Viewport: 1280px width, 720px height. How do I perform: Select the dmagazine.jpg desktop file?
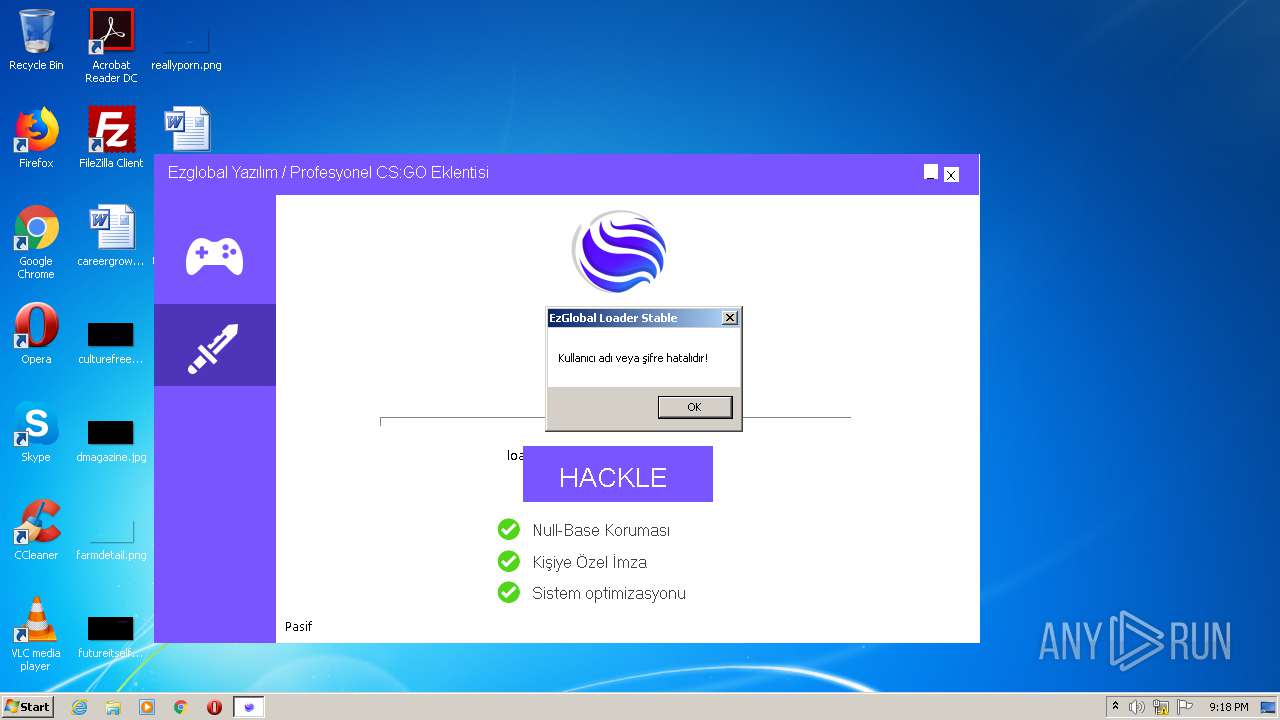(x=111, y=441)
